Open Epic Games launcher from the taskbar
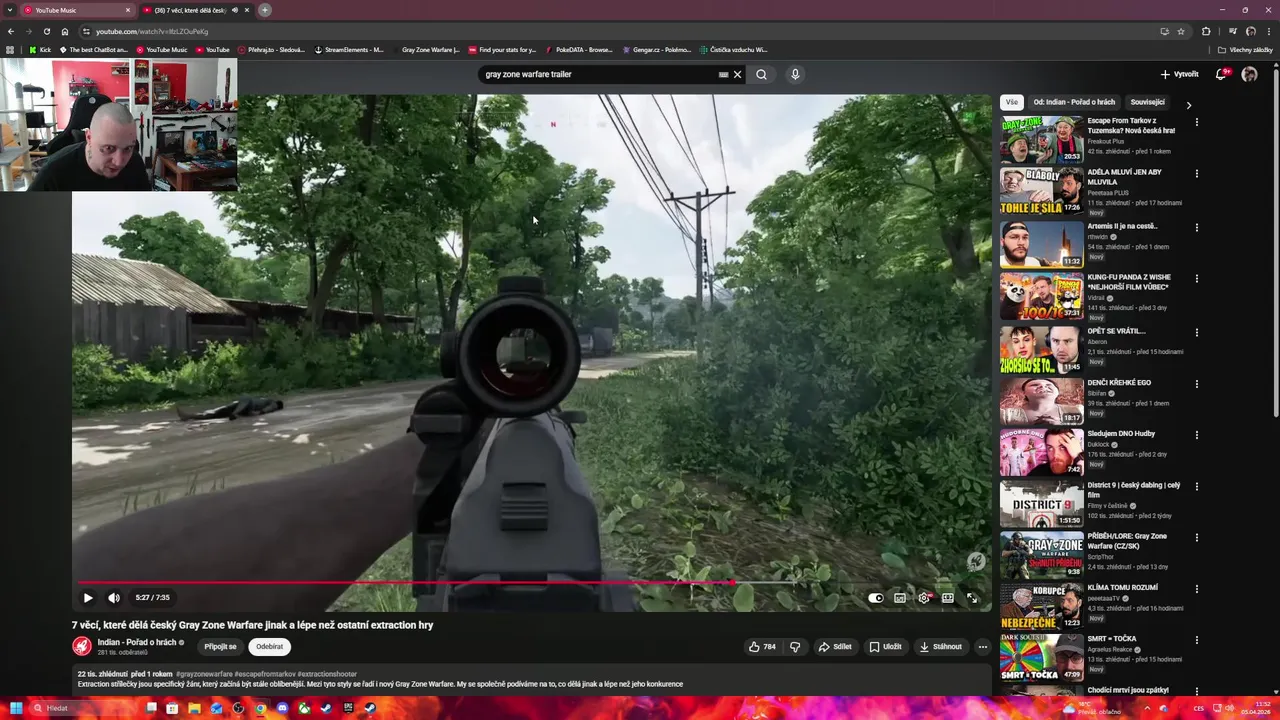1280x720 pixels. coord(348,708)
